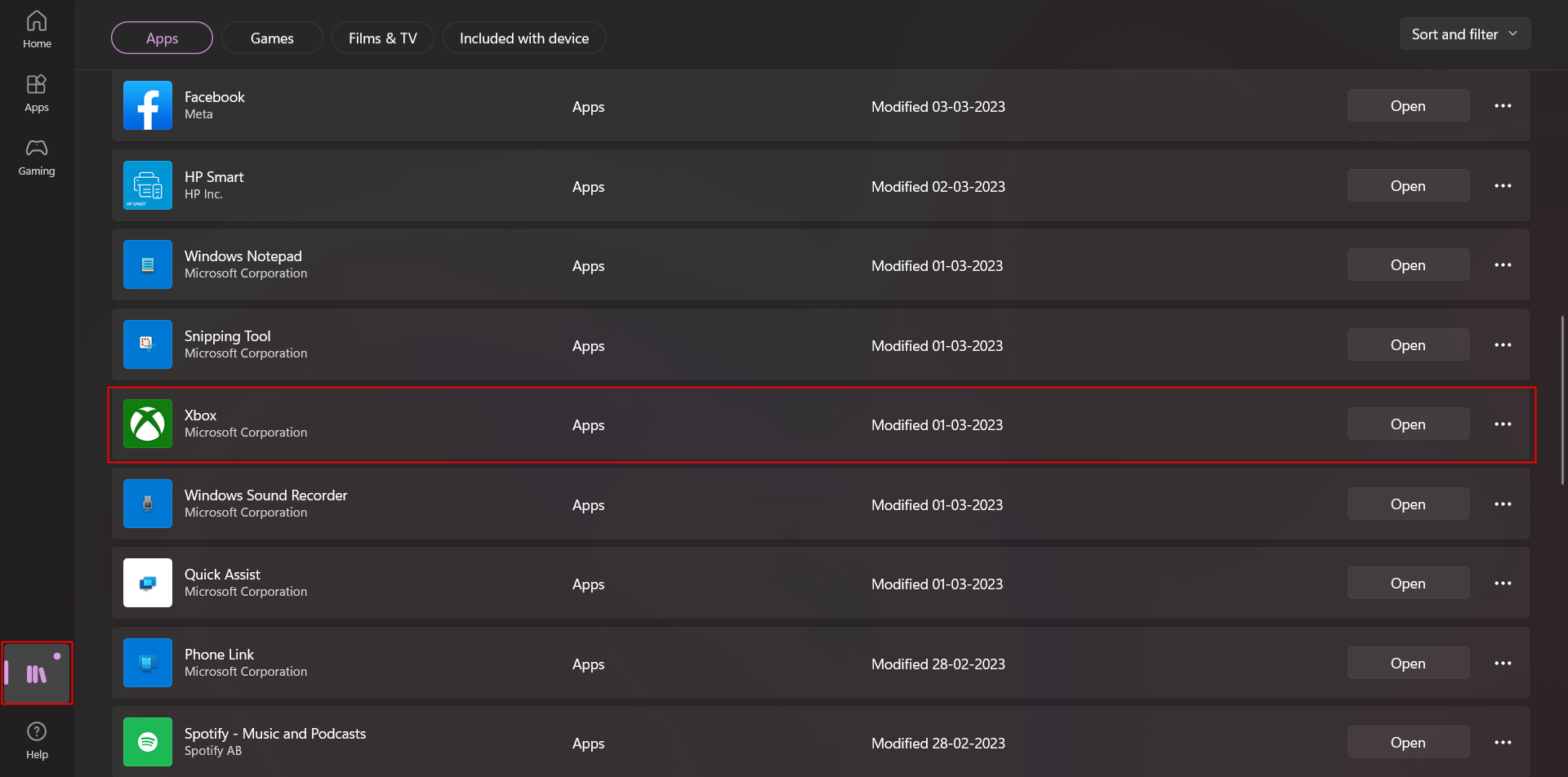Open the Windows Sound Recorder app
Screen dimensions: 1568x777
[x=1408, y=504]
